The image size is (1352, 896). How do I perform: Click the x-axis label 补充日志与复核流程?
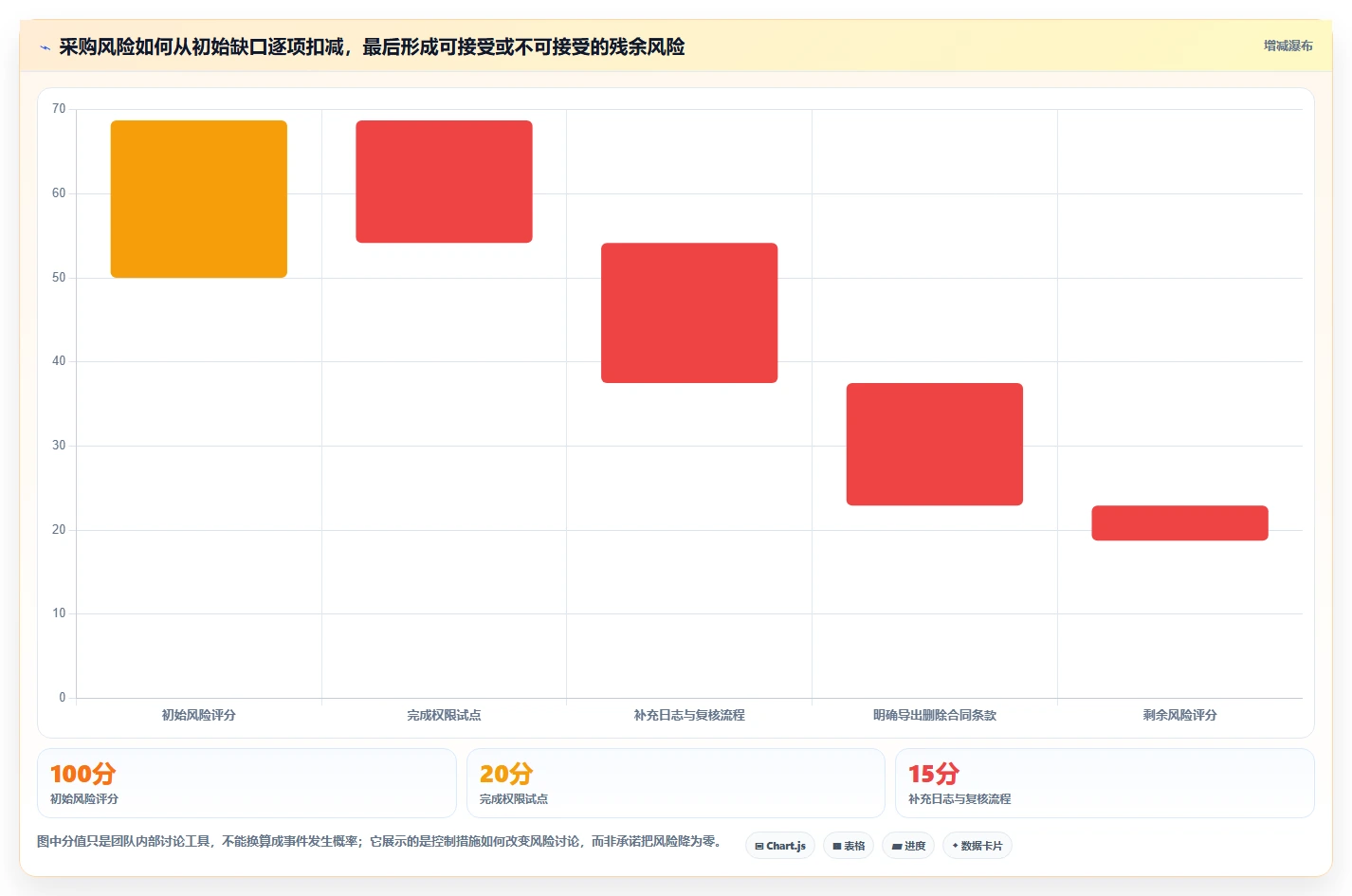pos(689,715)
